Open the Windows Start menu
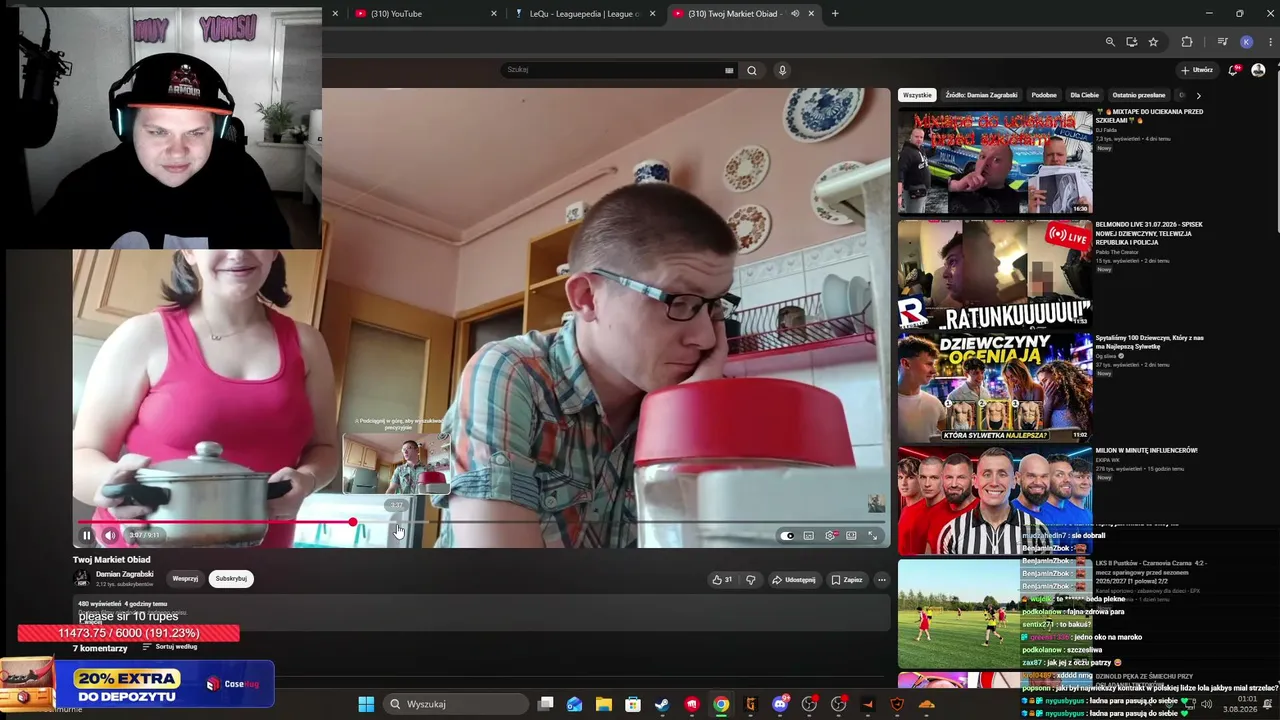The image size is (1280, 720). (x=366, y=704)
